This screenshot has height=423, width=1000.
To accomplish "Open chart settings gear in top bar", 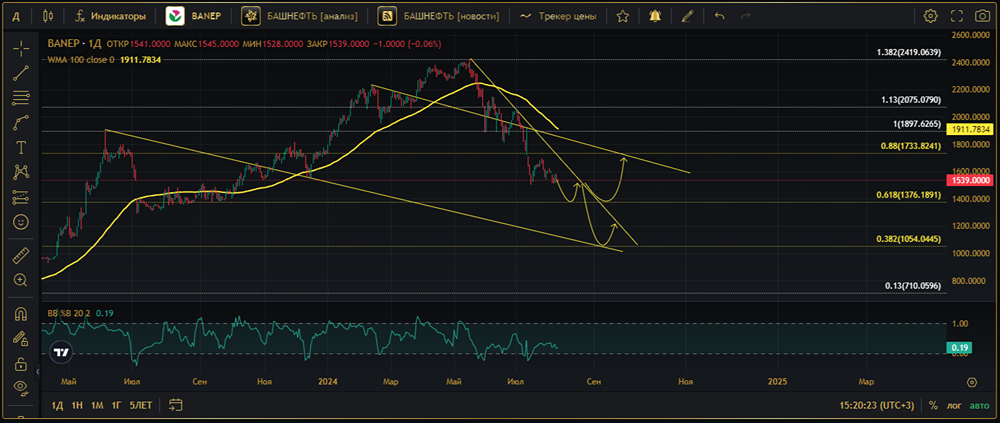I will click(x=930, y=16).
